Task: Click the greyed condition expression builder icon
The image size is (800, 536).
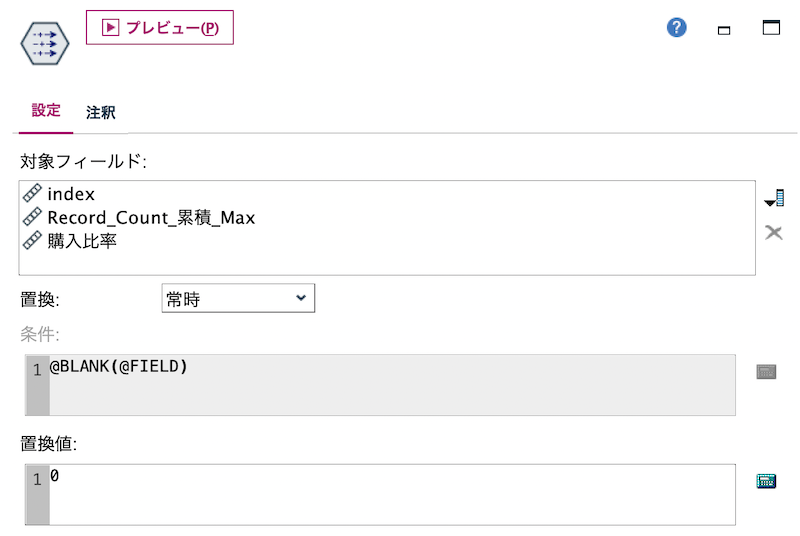Action: coord(766,372)
